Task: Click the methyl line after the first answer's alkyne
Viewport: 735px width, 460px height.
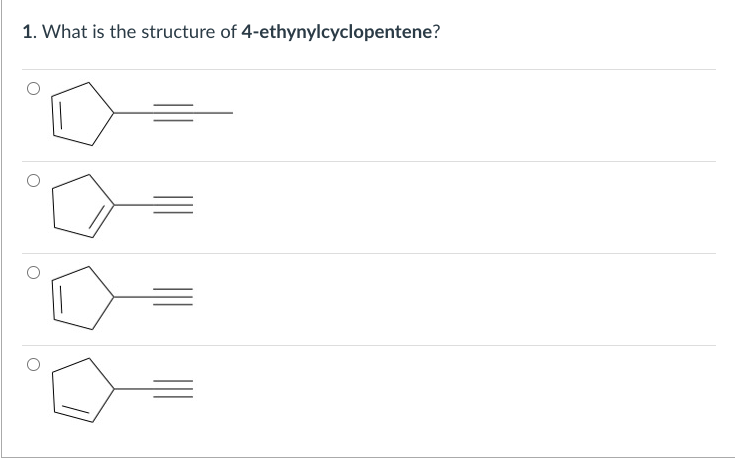Action: click(x=213, y=113)
